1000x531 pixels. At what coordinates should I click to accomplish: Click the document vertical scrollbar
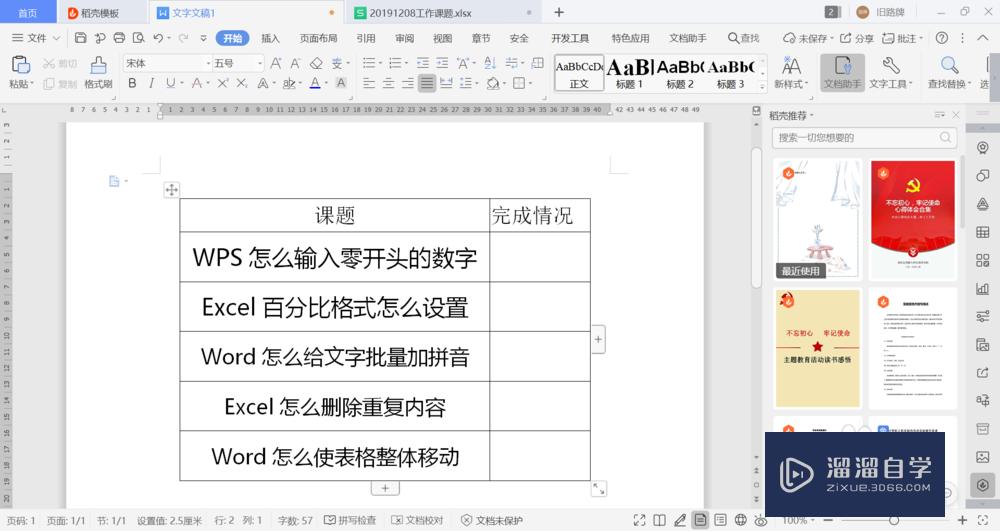[x=756, y=217]
